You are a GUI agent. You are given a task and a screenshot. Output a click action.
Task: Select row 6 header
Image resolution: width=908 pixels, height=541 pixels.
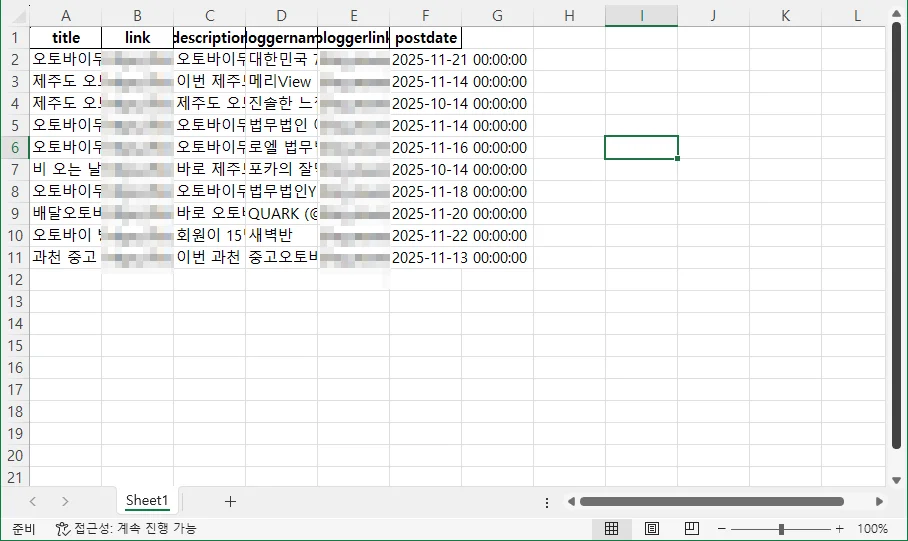pos(15,148)
